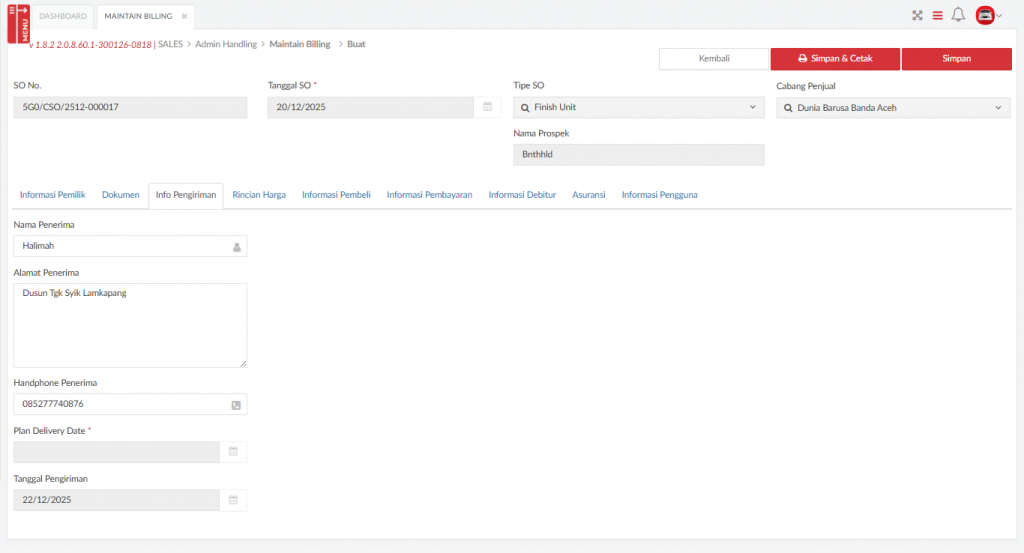This screenshot has height=553, width=1024.
Task: Click the person icon in Nama Penerima
Action: point(237,247)
